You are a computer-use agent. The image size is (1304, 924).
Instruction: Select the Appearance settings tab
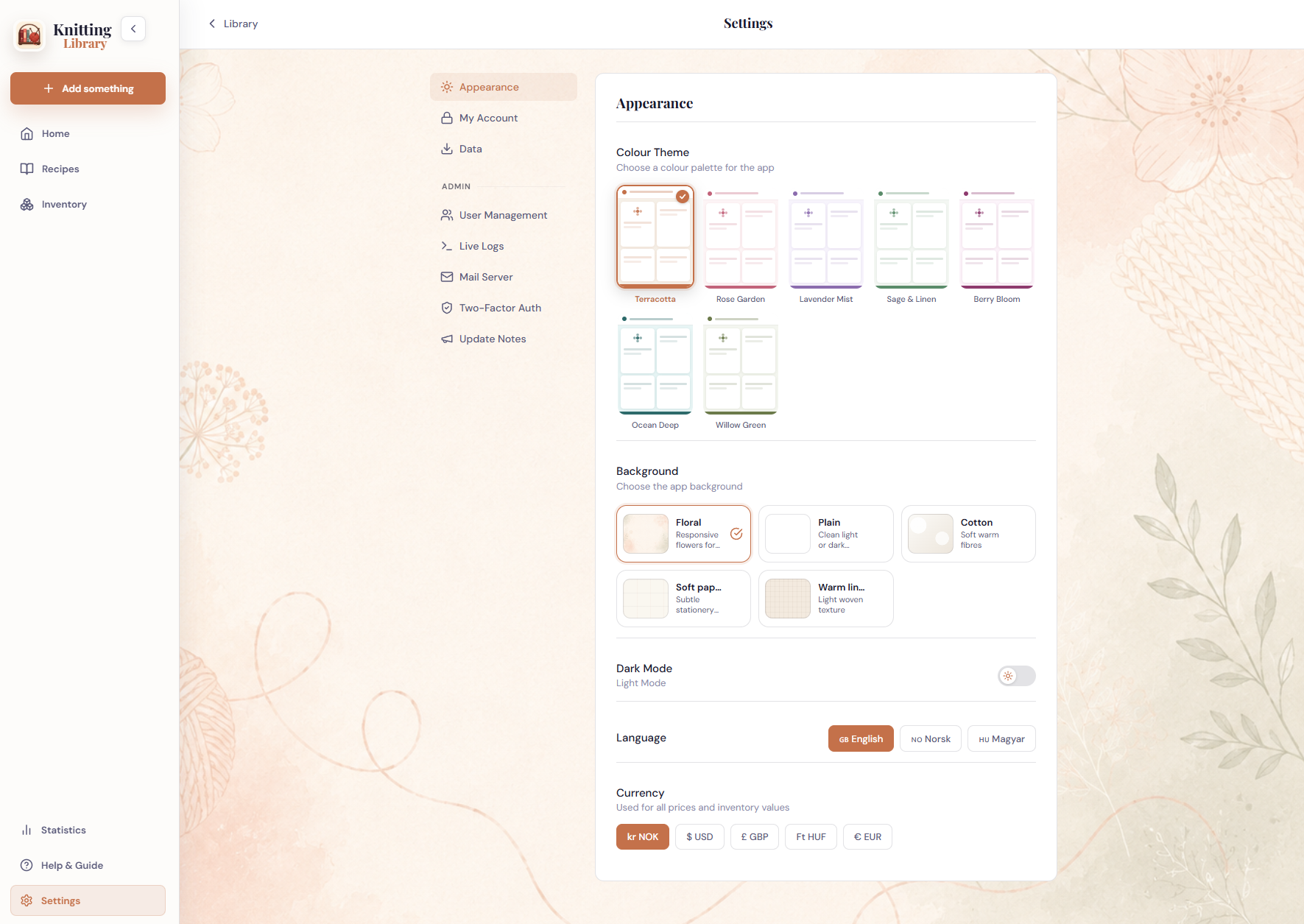(504, 87)
